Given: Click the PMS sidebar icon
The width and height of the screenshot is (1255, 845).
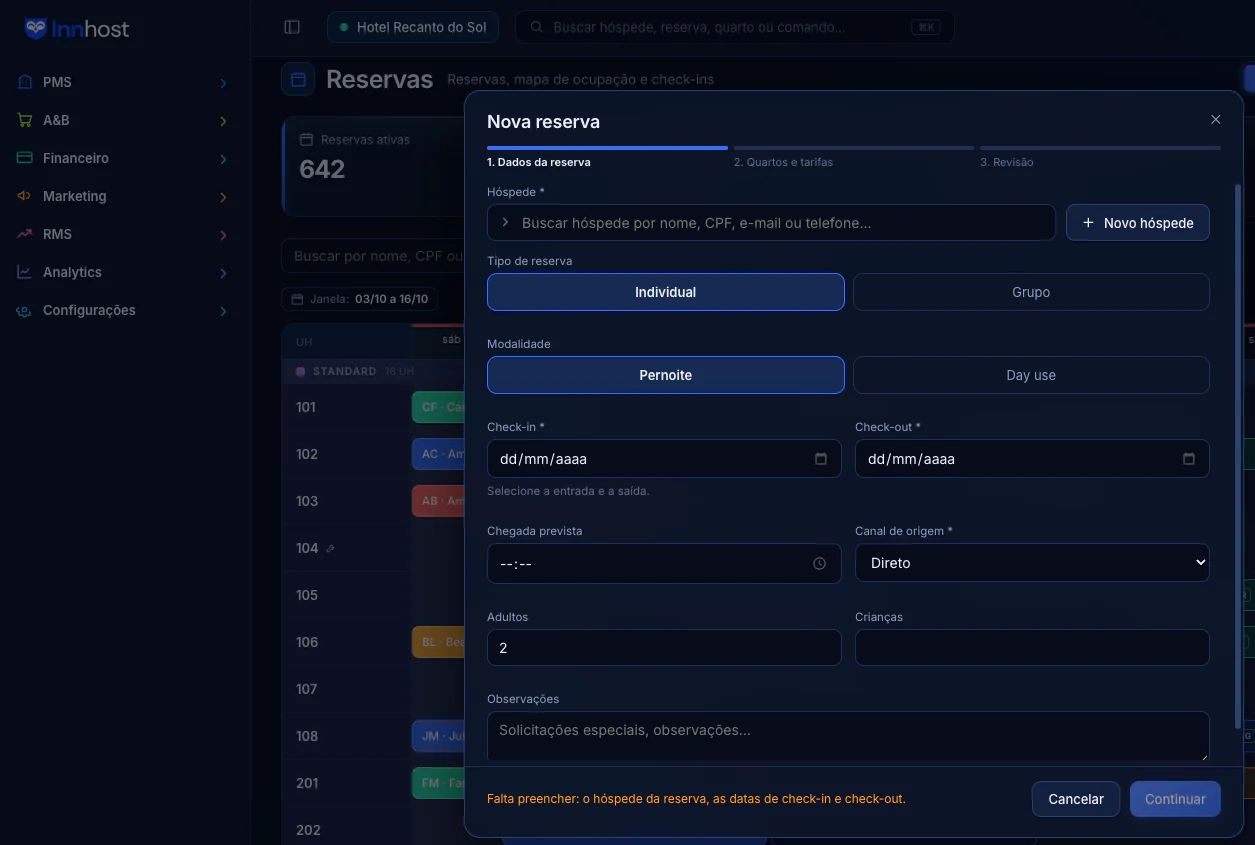Looking at the screenshot, I should [x=25, y=82].
